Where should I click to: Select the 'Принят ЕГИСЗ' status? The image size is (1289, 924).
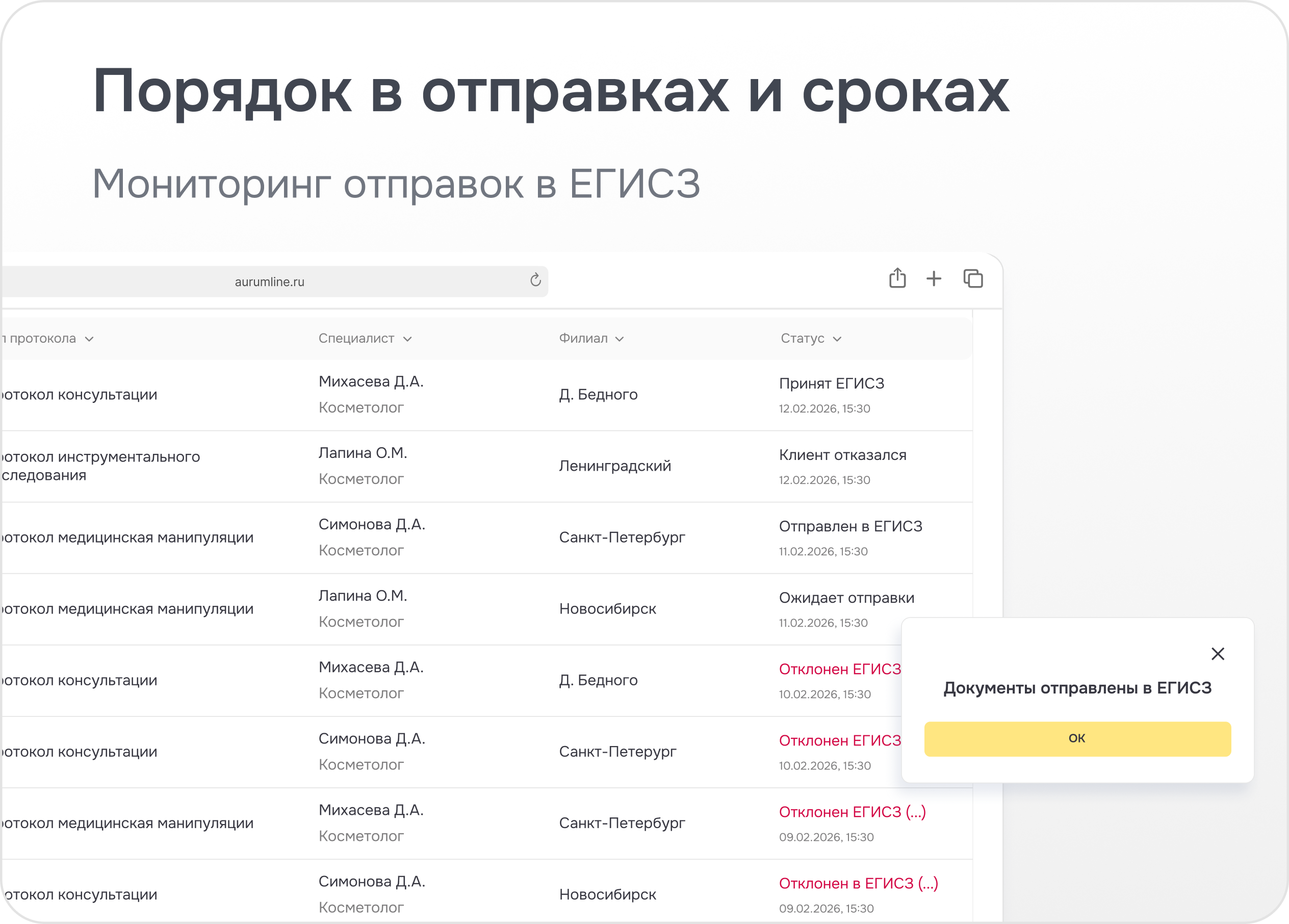(832, 383)
